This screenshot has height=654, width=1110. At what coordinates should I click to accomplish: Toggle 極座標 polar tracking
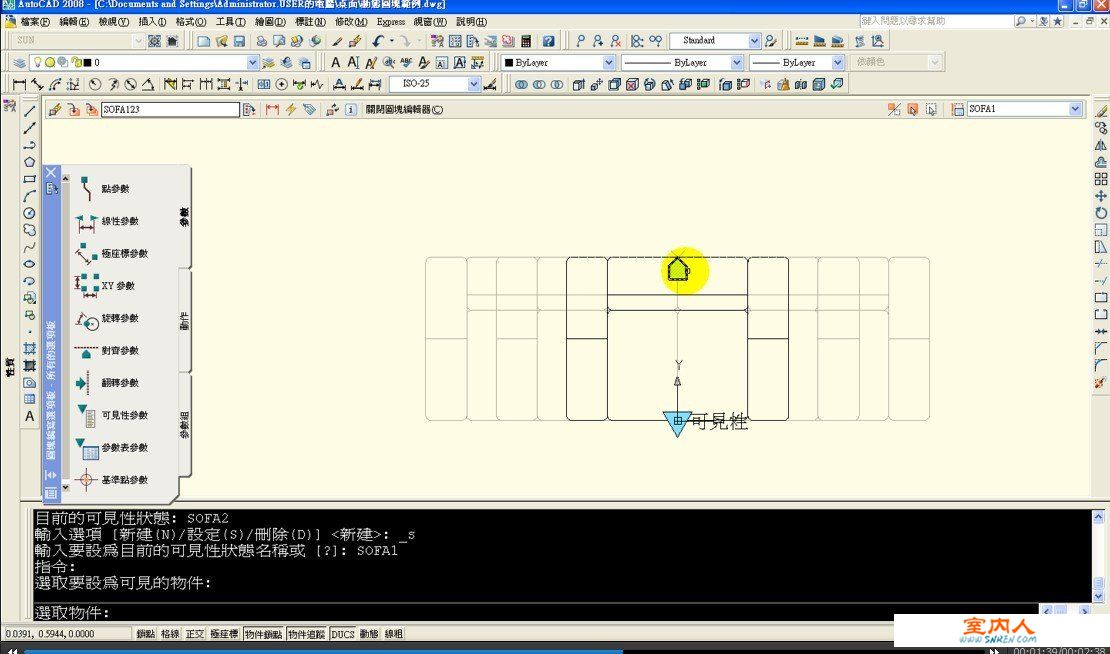click(x=224, y=634)
